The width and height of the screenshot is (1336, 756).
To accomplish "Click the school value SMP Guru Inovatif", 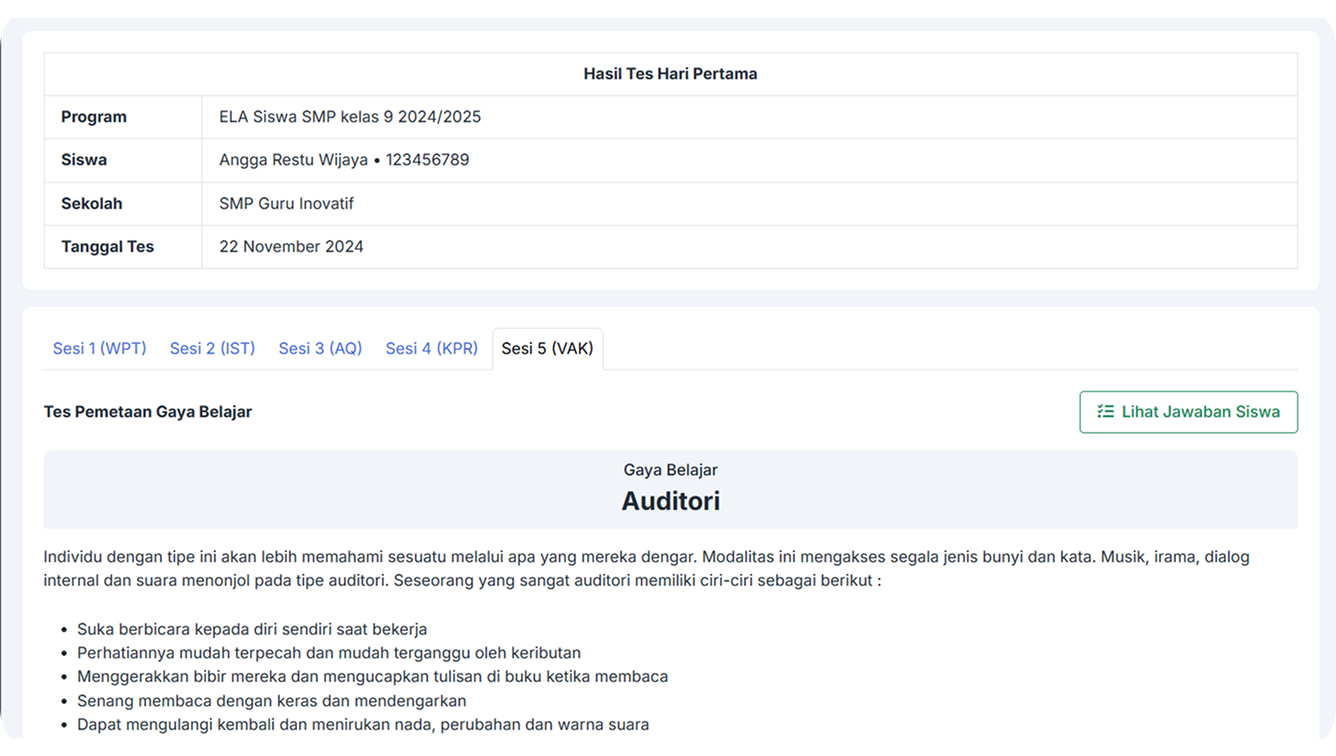I will [286, 204].
